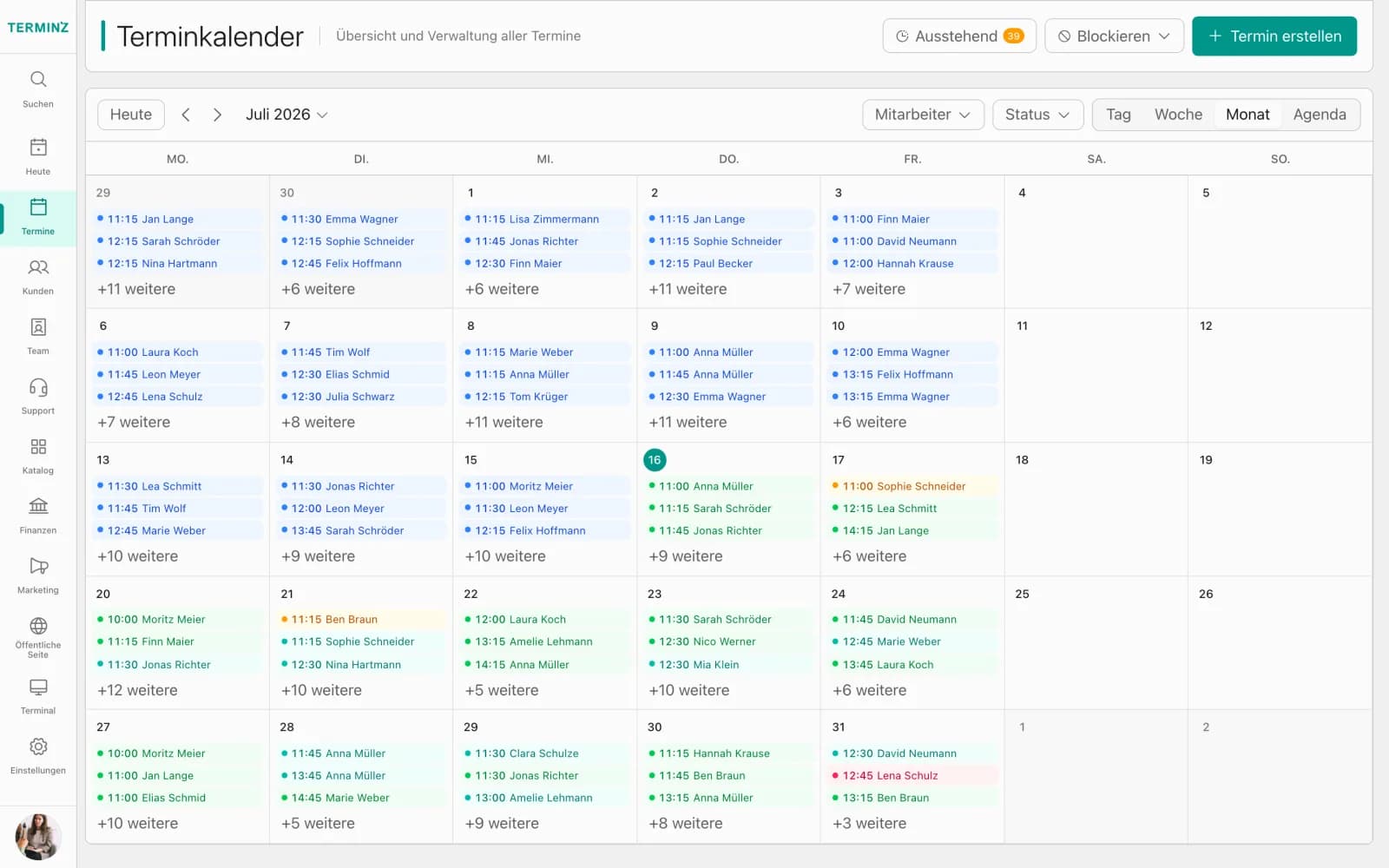Viewport: 1389px width, 868px height.
Task: Switch to Woche view
Action: point(1178,115)
